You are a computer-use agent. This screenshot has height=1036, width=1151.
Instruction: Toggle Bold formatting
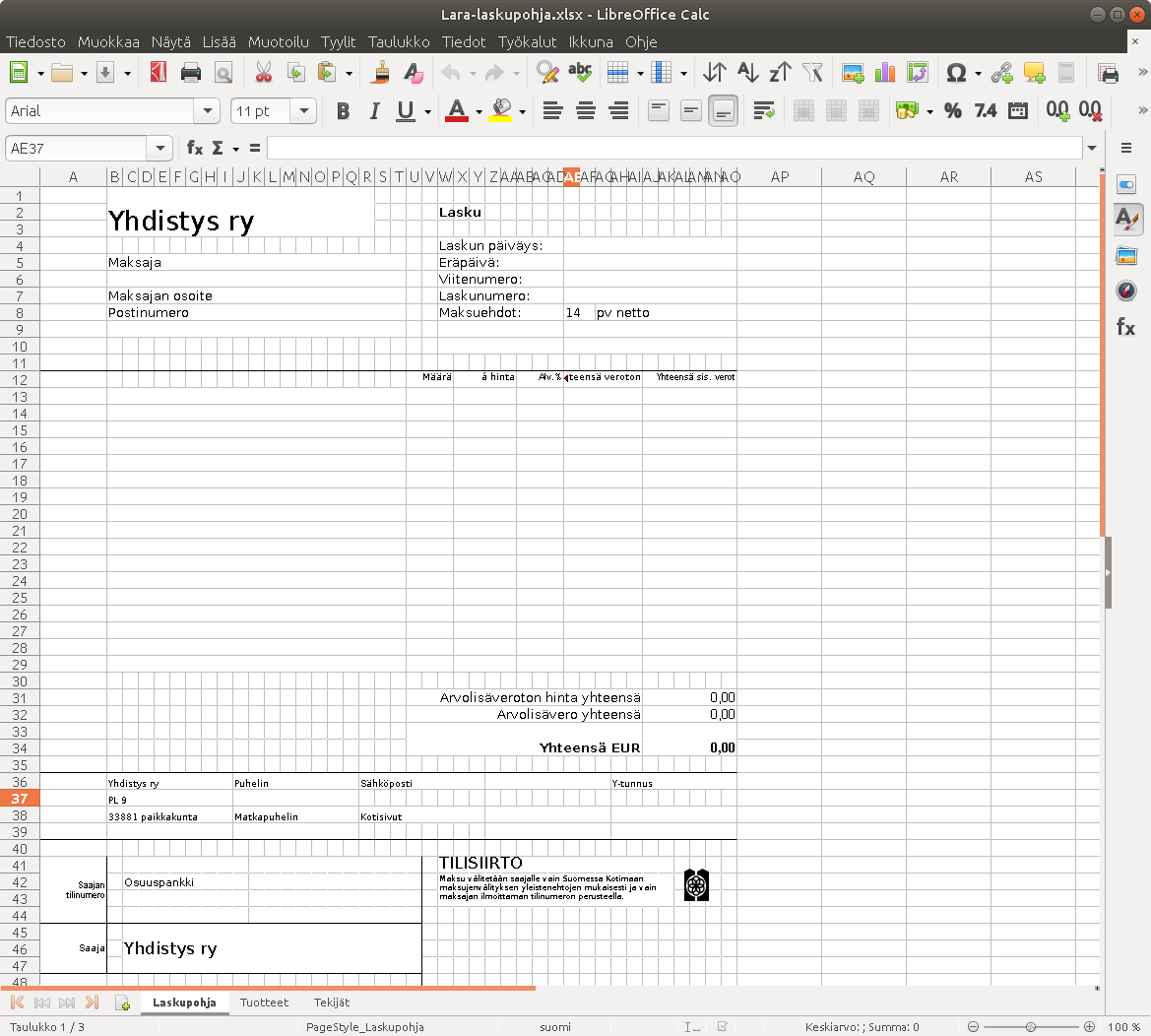(343, 111)
